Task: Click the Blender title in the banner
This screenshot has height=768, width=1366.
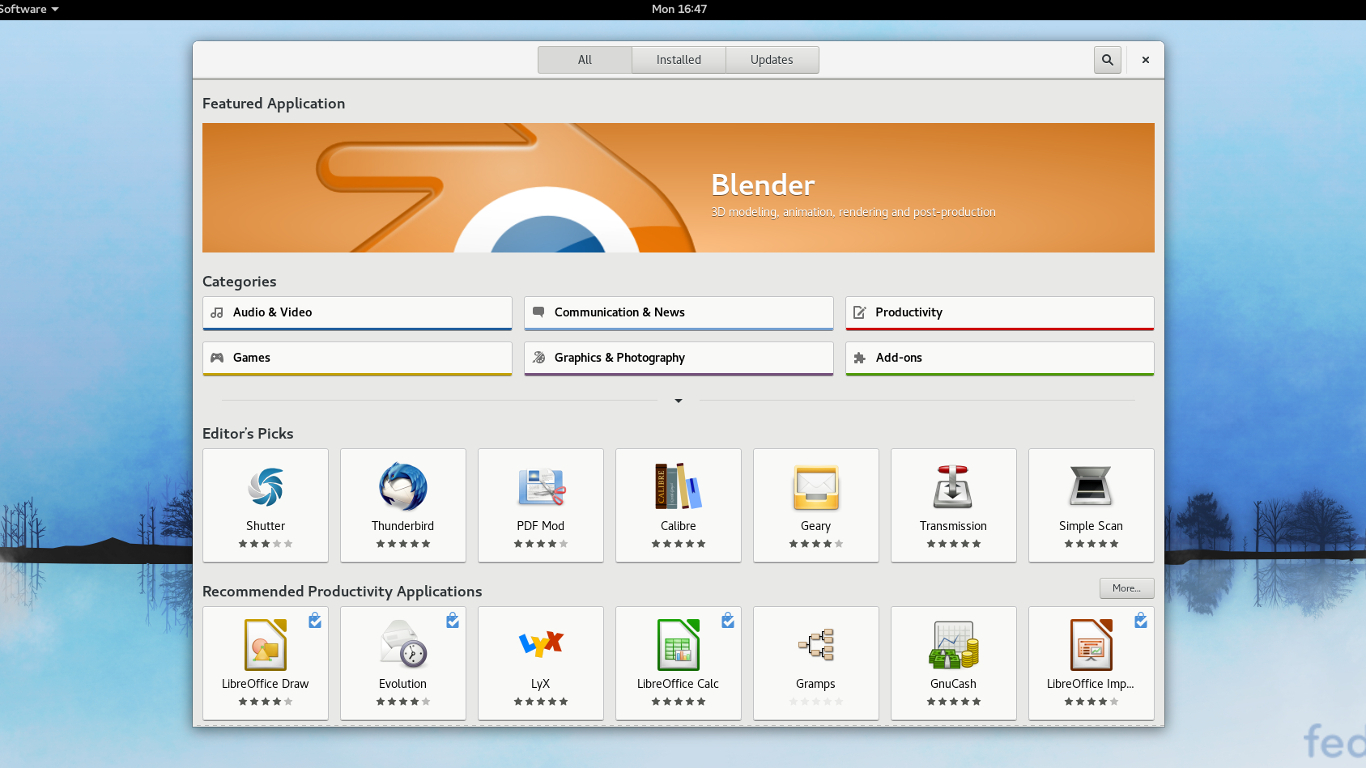Action: pyautogui.click(x=763, y=185)
